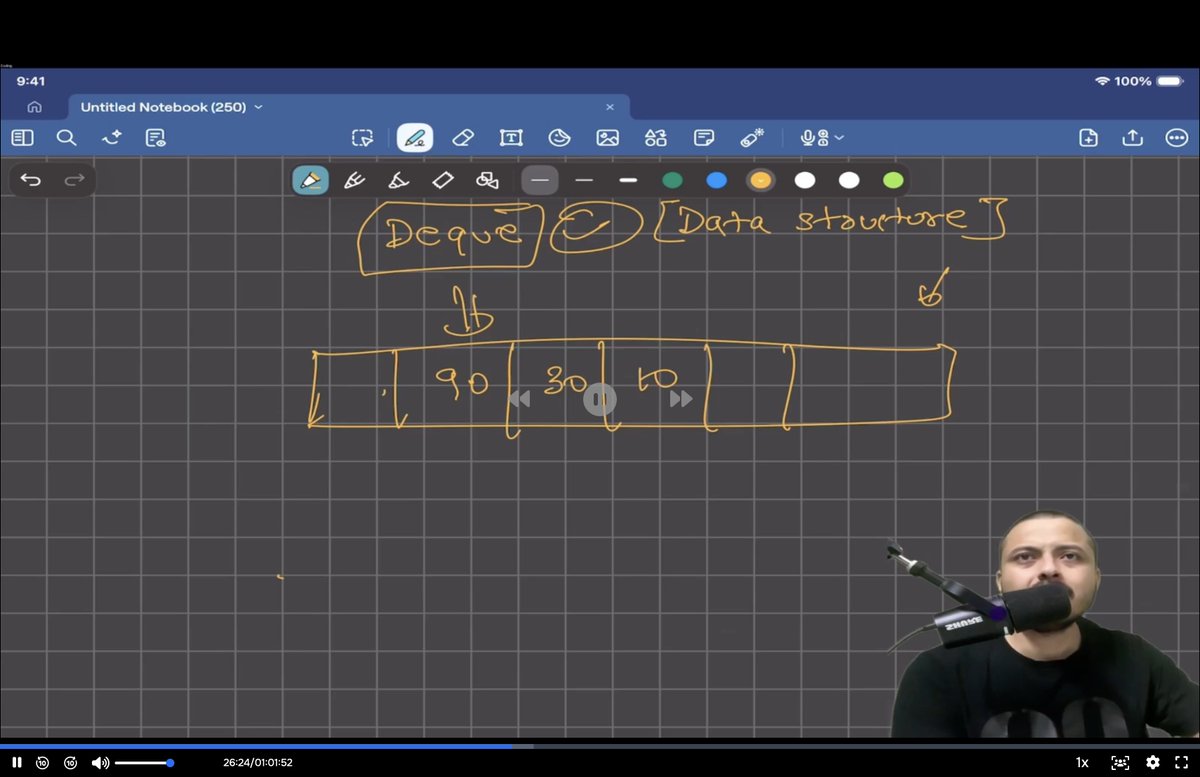This screenshot has height=777, width=1200.
Task: Click the center pause overlay button
Action: 600,400
